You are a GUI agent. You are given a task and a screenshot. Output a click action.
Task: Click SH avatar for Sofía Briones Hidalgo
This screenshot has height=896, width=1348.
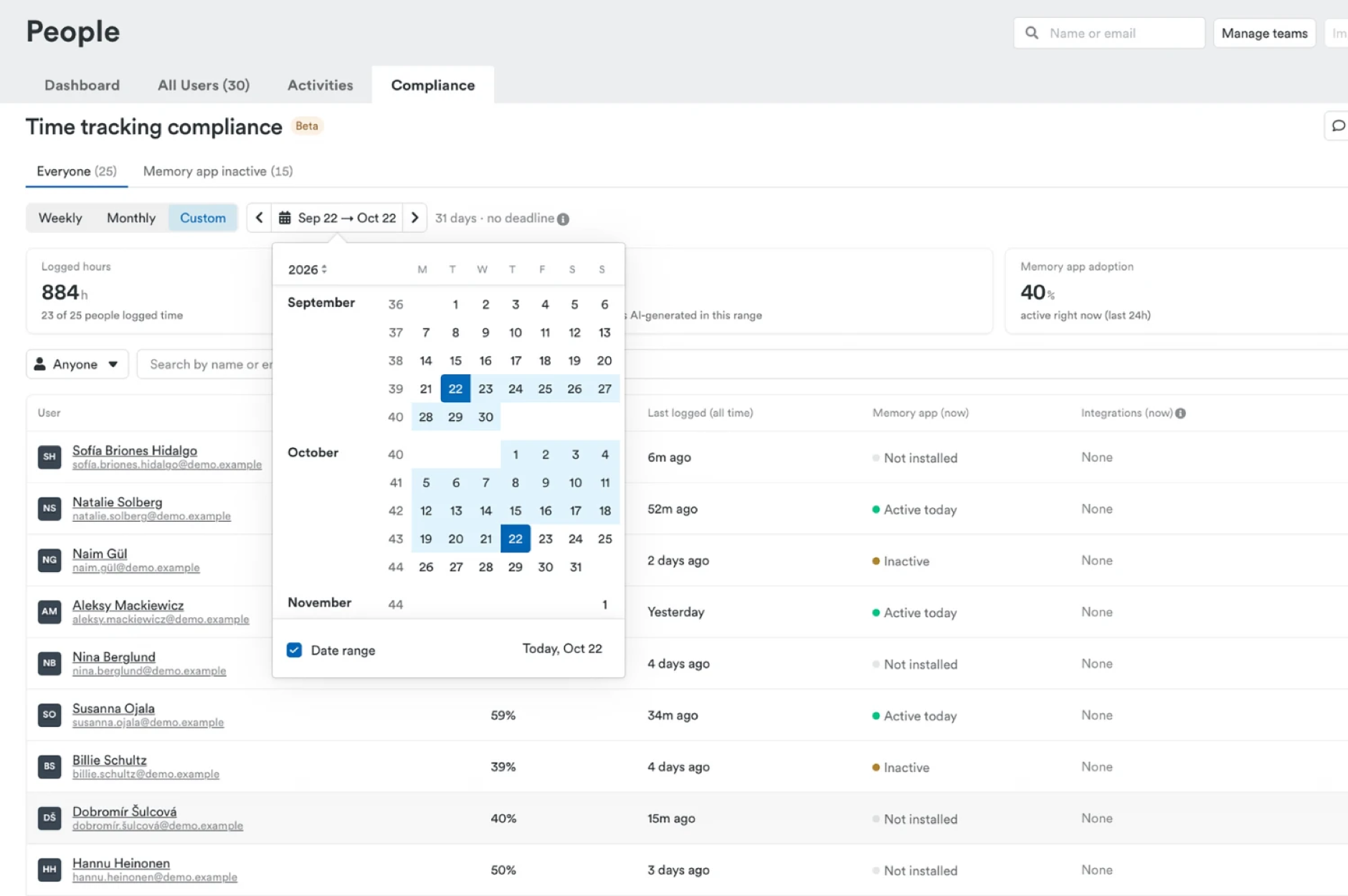pos(49,457)
